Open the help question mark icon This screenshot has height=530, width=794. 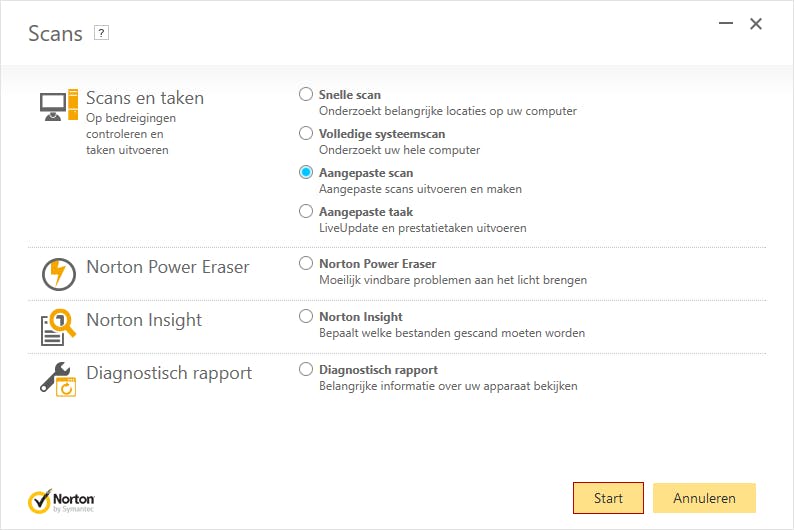coord(101,33)
